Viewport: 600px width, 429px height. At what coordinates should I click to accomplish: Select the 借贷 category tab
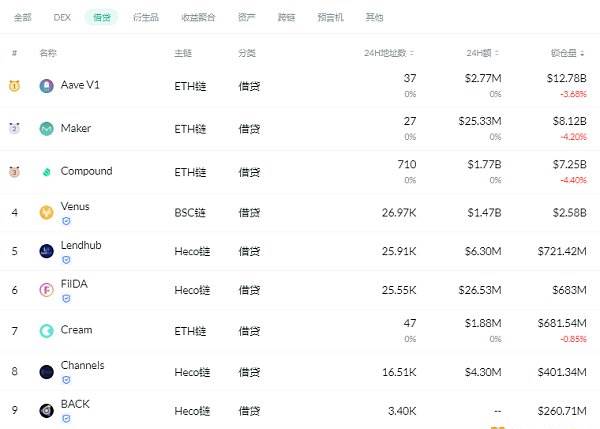[x=102, y=17]
